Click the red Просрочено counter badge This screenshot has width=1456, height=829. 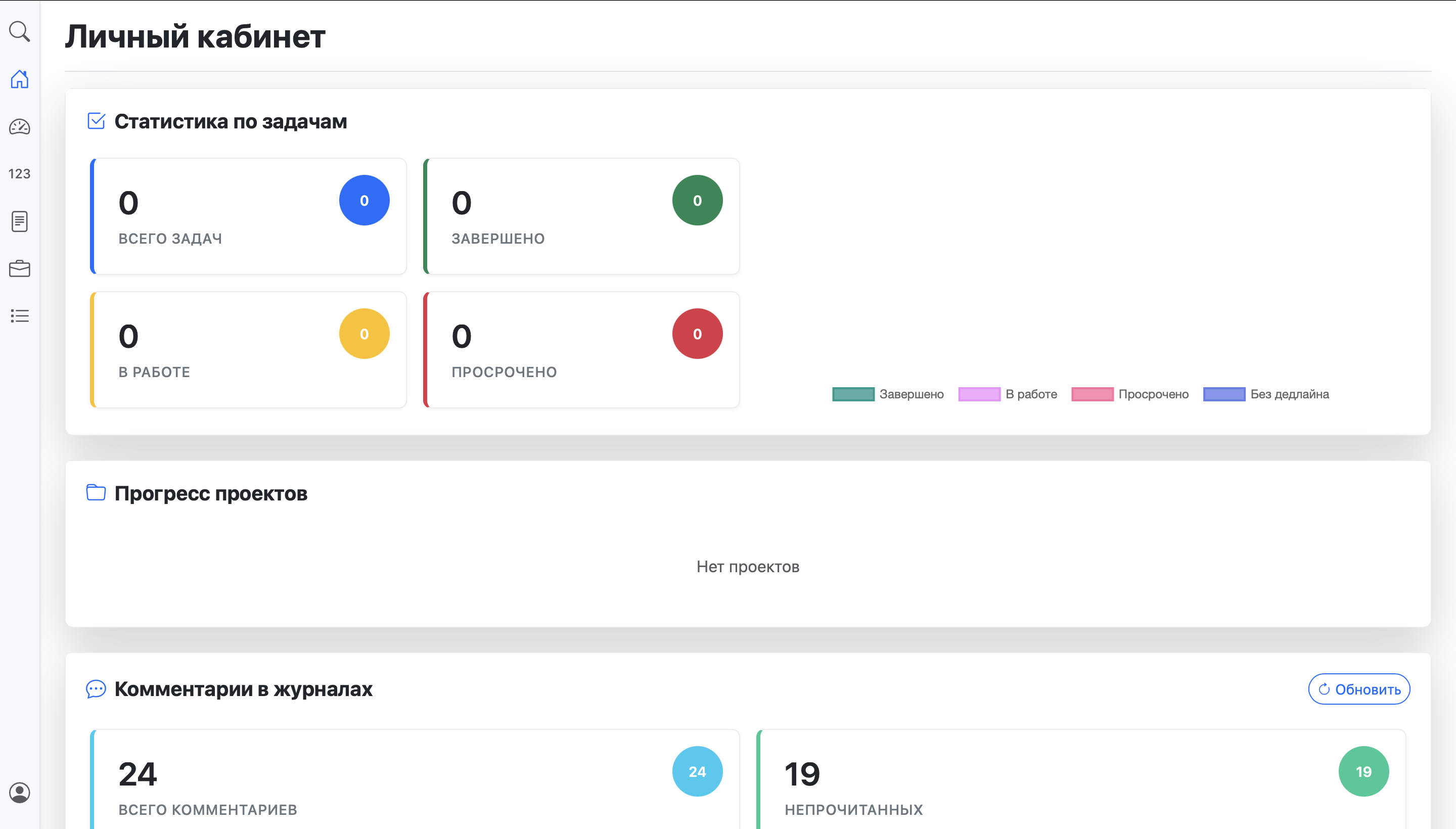[x=697, y=334]
